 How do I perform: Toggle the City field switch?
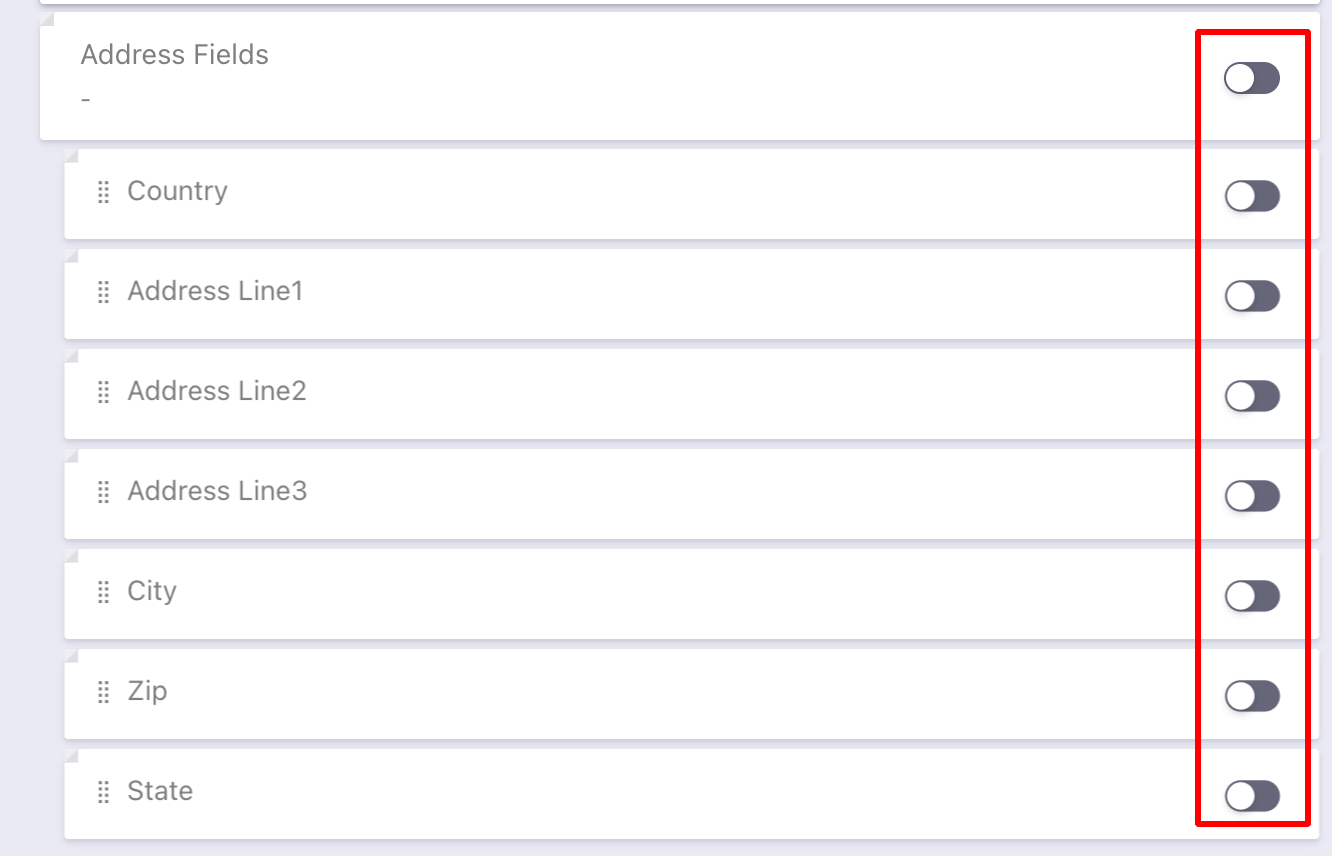pos(1251,596)
